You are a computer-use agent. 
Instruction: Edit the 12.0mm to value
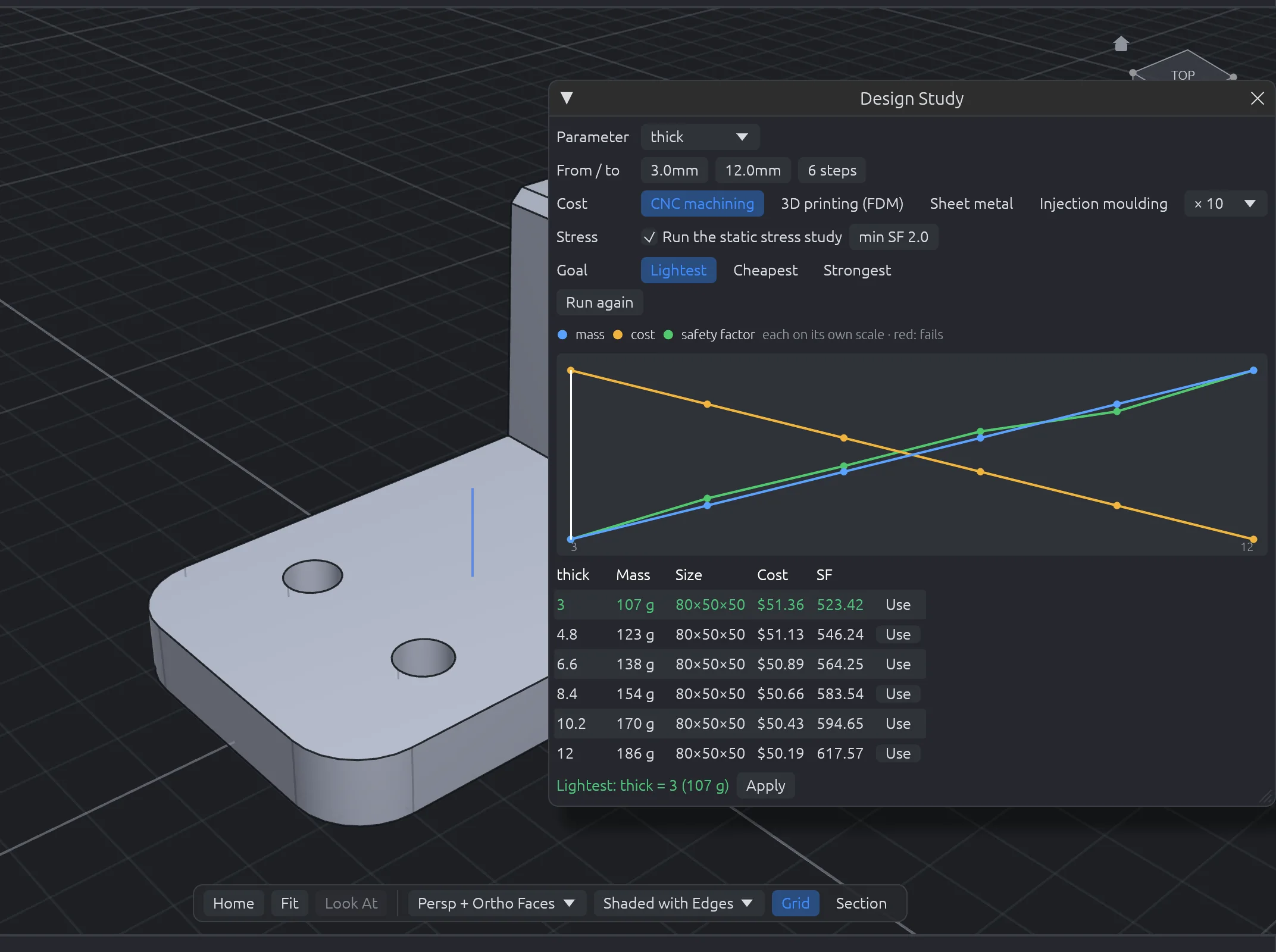[753, 170]
